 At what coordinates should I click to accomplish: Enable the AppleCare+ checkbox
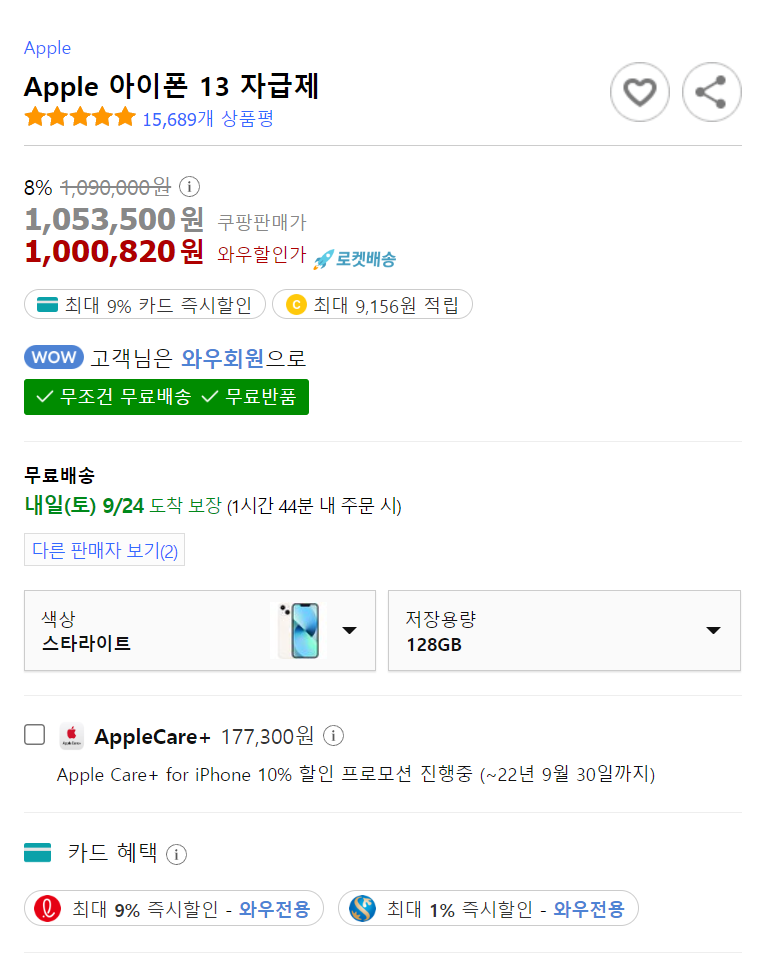(34, 734)
